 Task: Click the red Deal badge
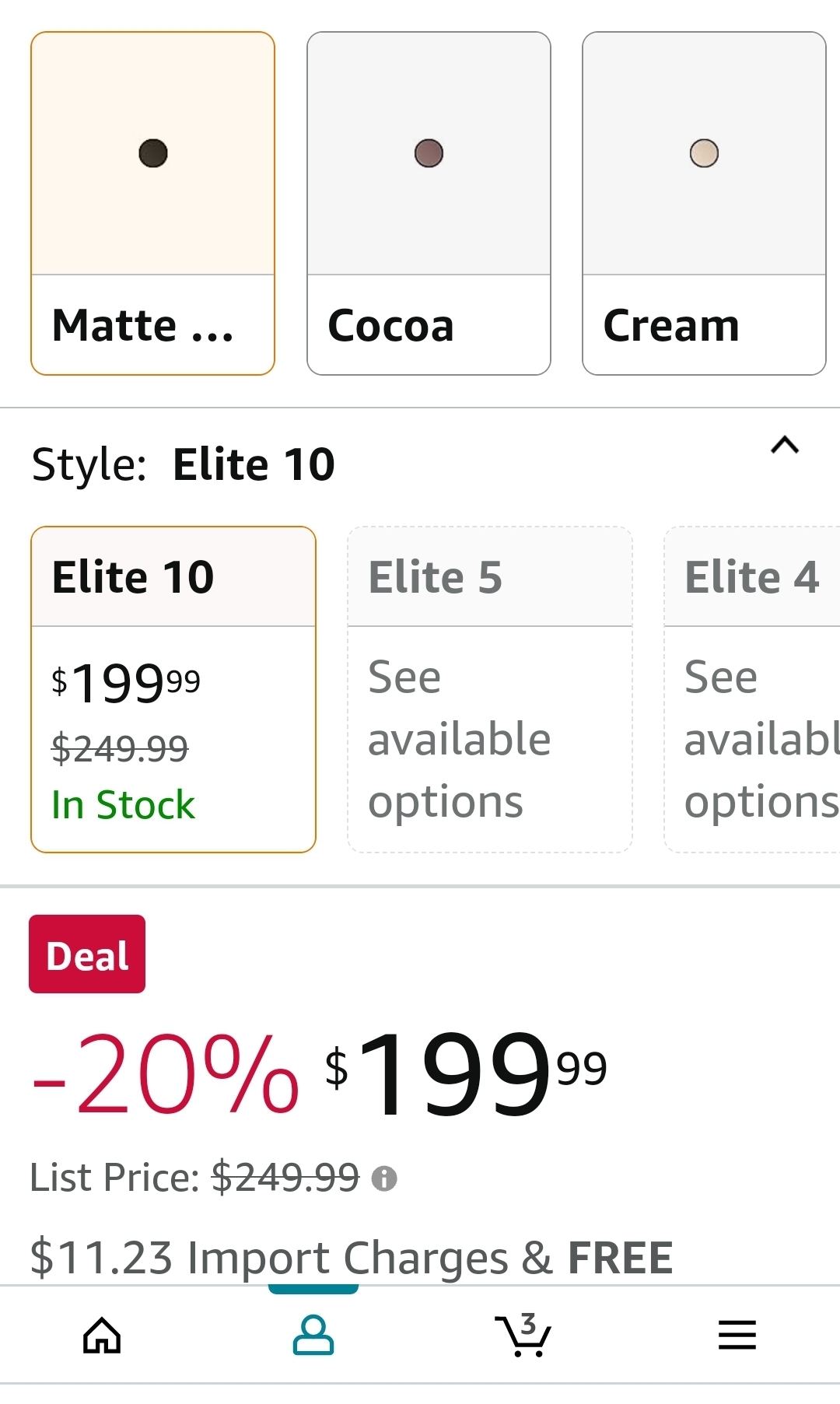pyautogui.click(x=87, y=954)
